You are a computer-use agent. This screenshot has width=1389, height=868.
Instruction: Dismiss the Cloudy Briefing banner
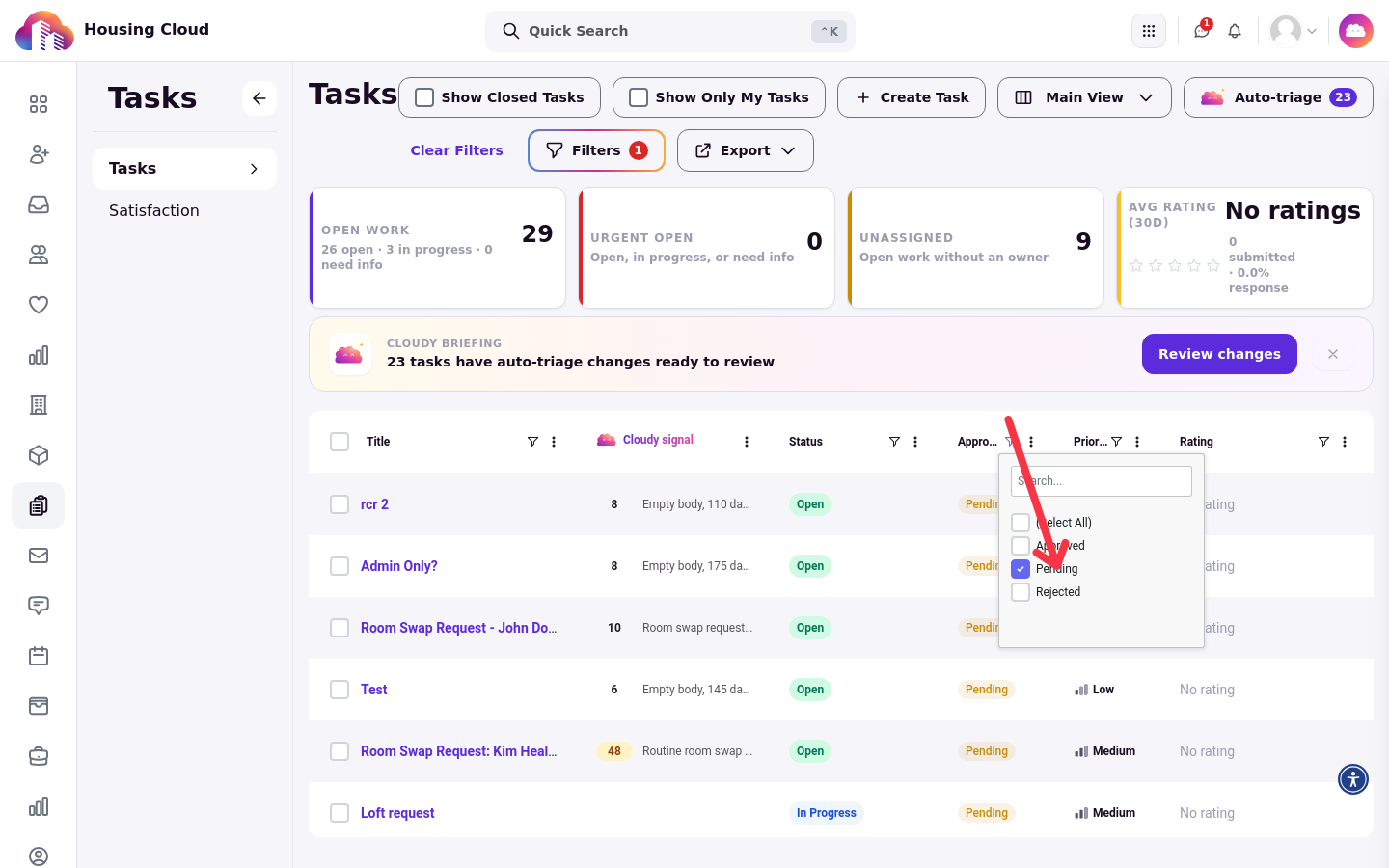1333,354
